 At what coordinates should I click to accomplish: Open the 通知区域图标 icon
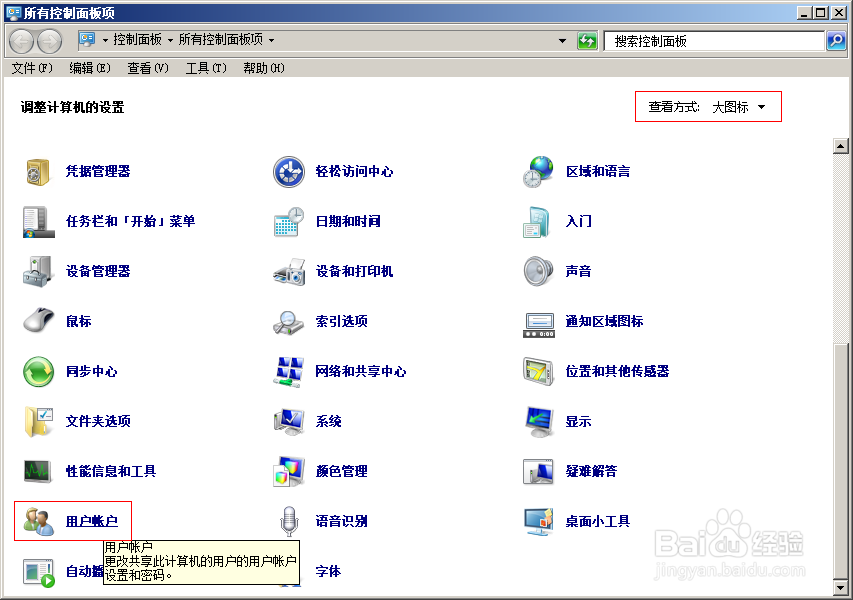coord(539,325)
